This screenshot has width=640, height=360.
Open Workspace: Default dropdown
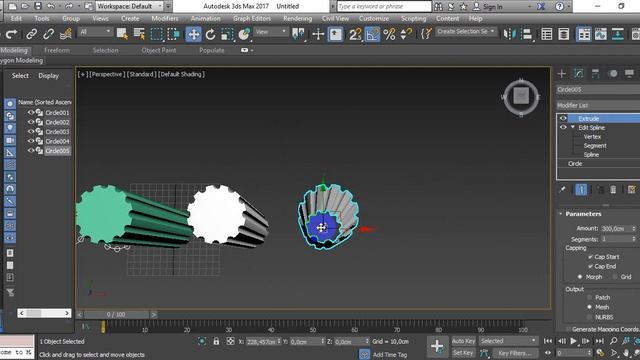point(130,6)
